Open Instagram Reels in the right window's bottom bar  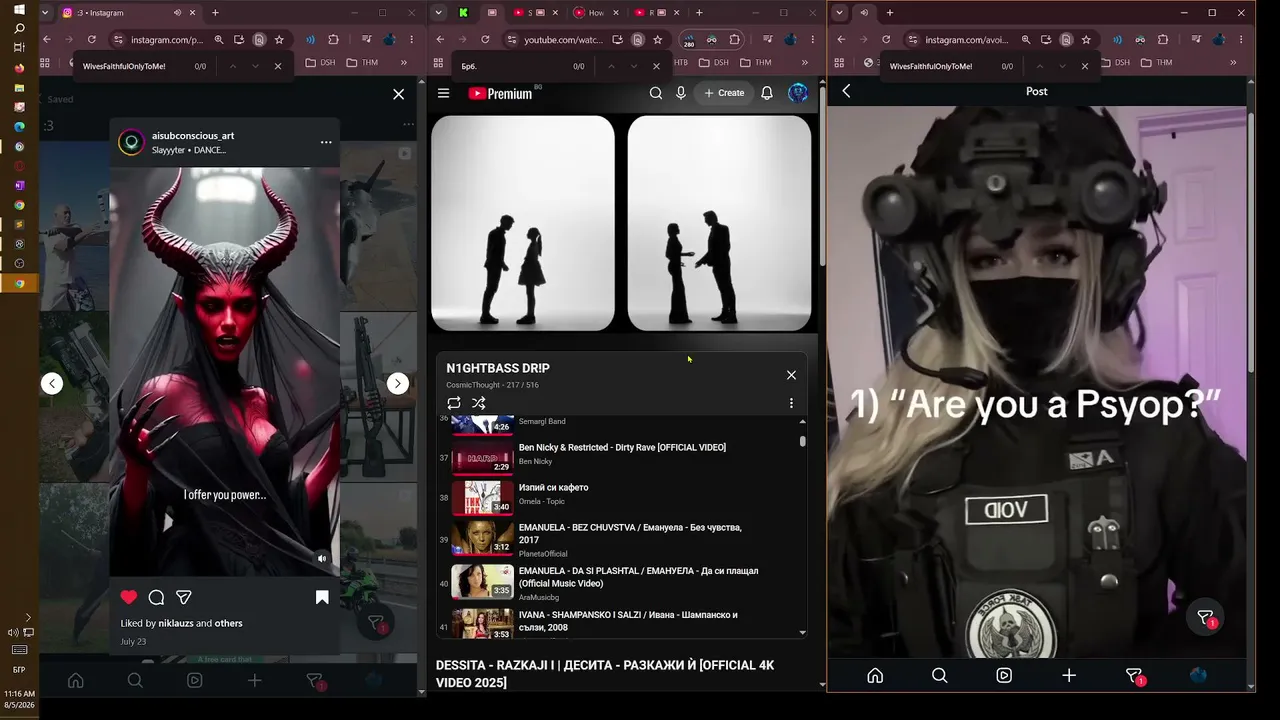[1004, 675]
